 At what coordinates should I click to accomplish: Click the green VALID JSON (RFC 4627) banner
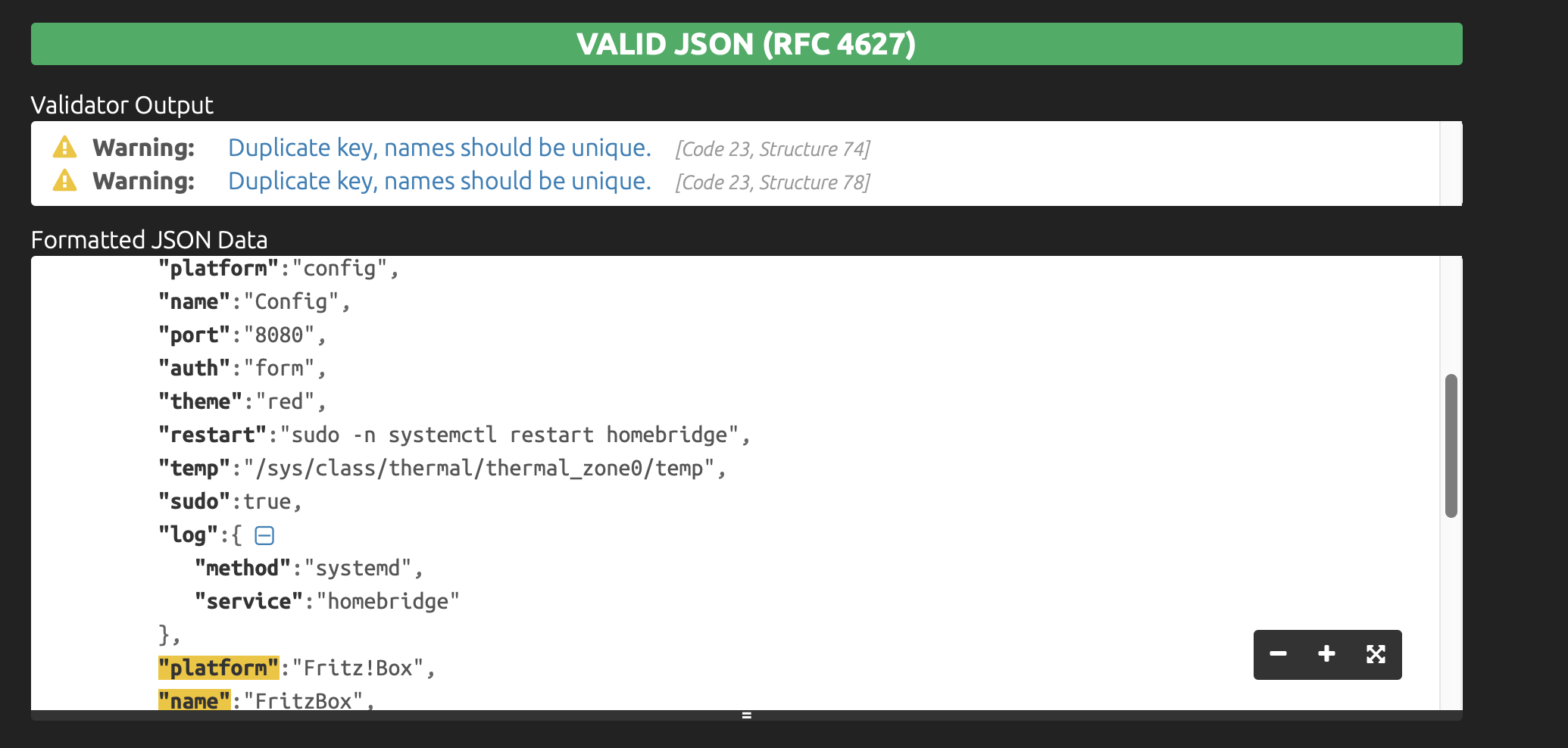tap(746, 44)
